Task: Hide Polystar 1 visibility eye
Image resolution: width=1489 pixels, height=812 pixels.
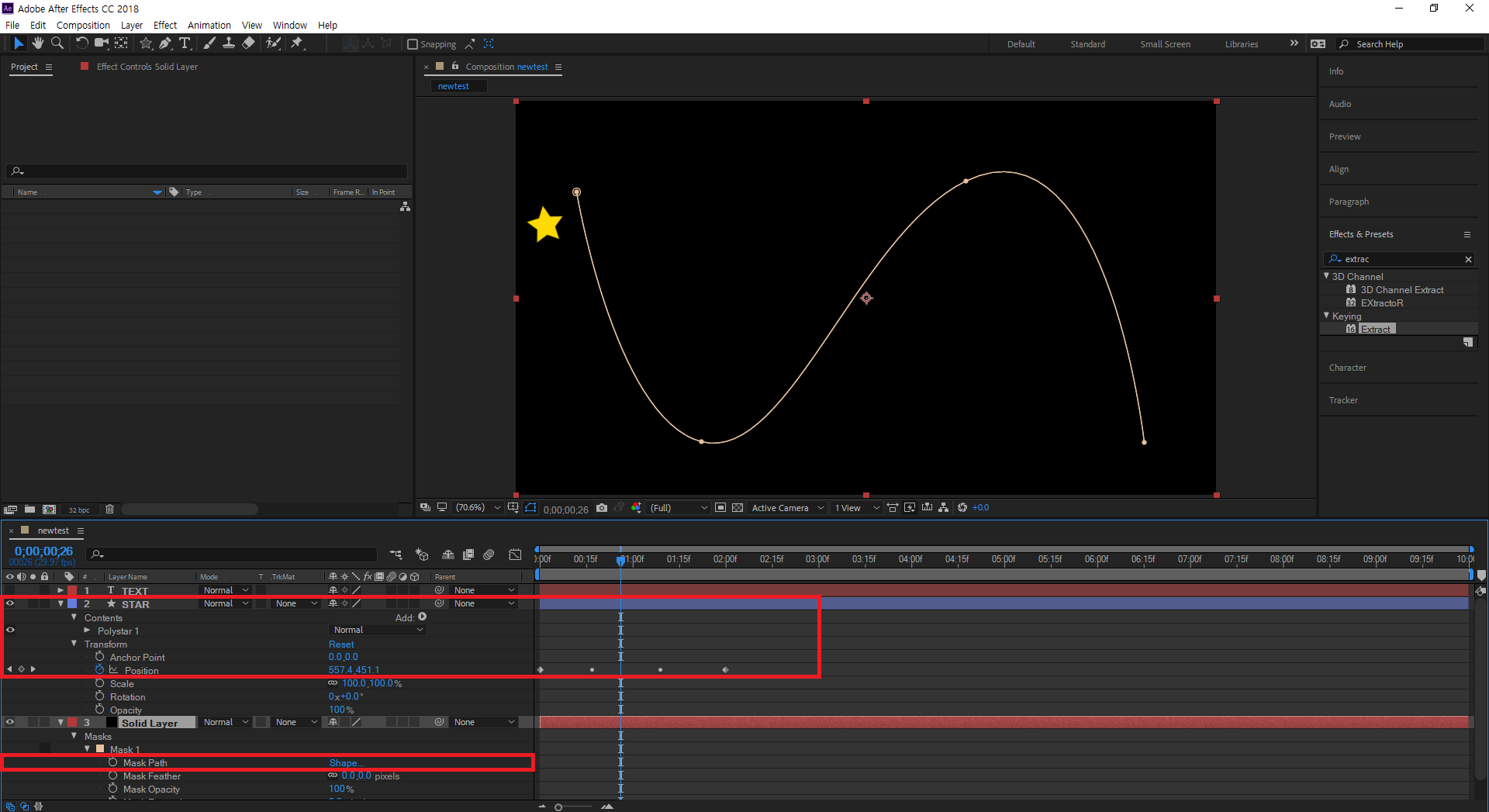Action: coord(10,630)
